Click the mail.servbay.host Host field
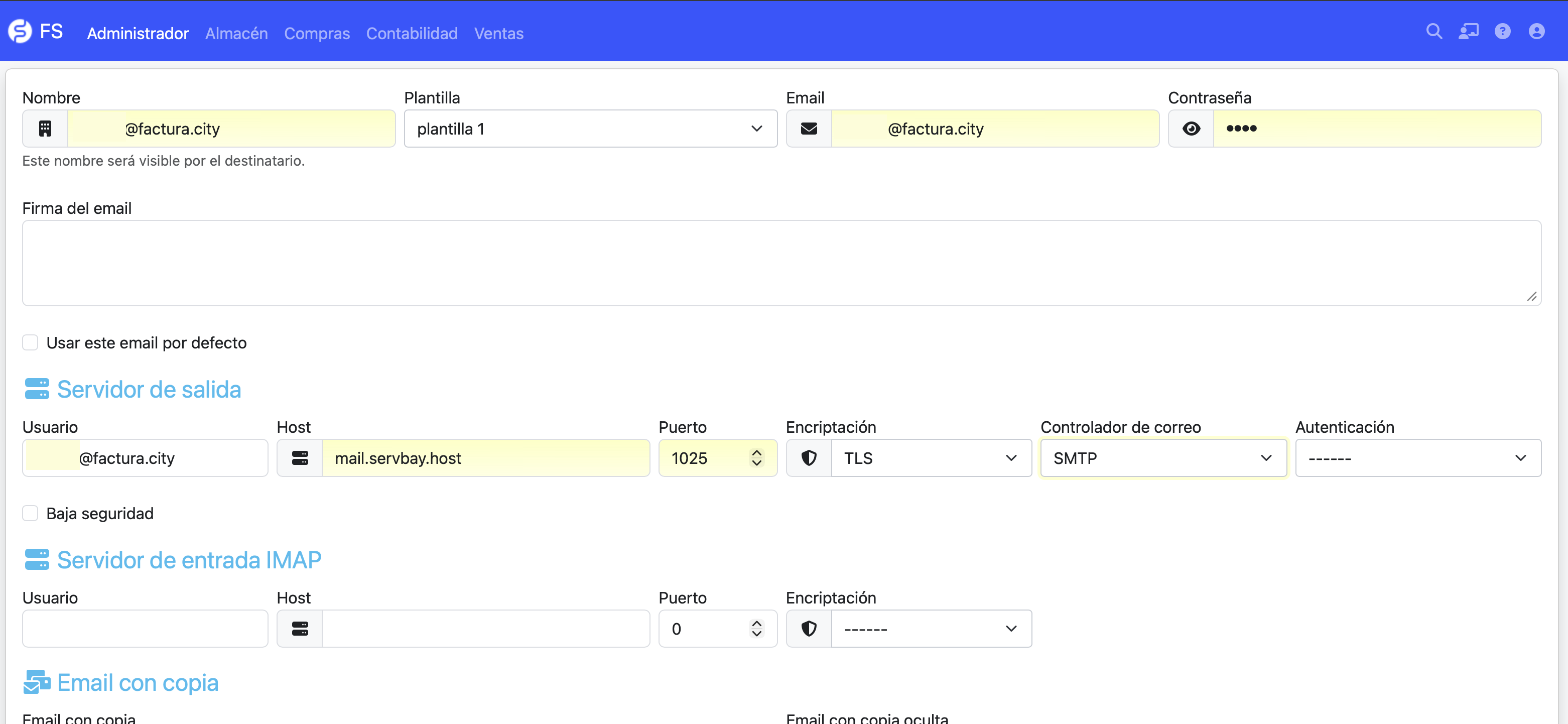The image size is (1568, 724). point(486,458)
